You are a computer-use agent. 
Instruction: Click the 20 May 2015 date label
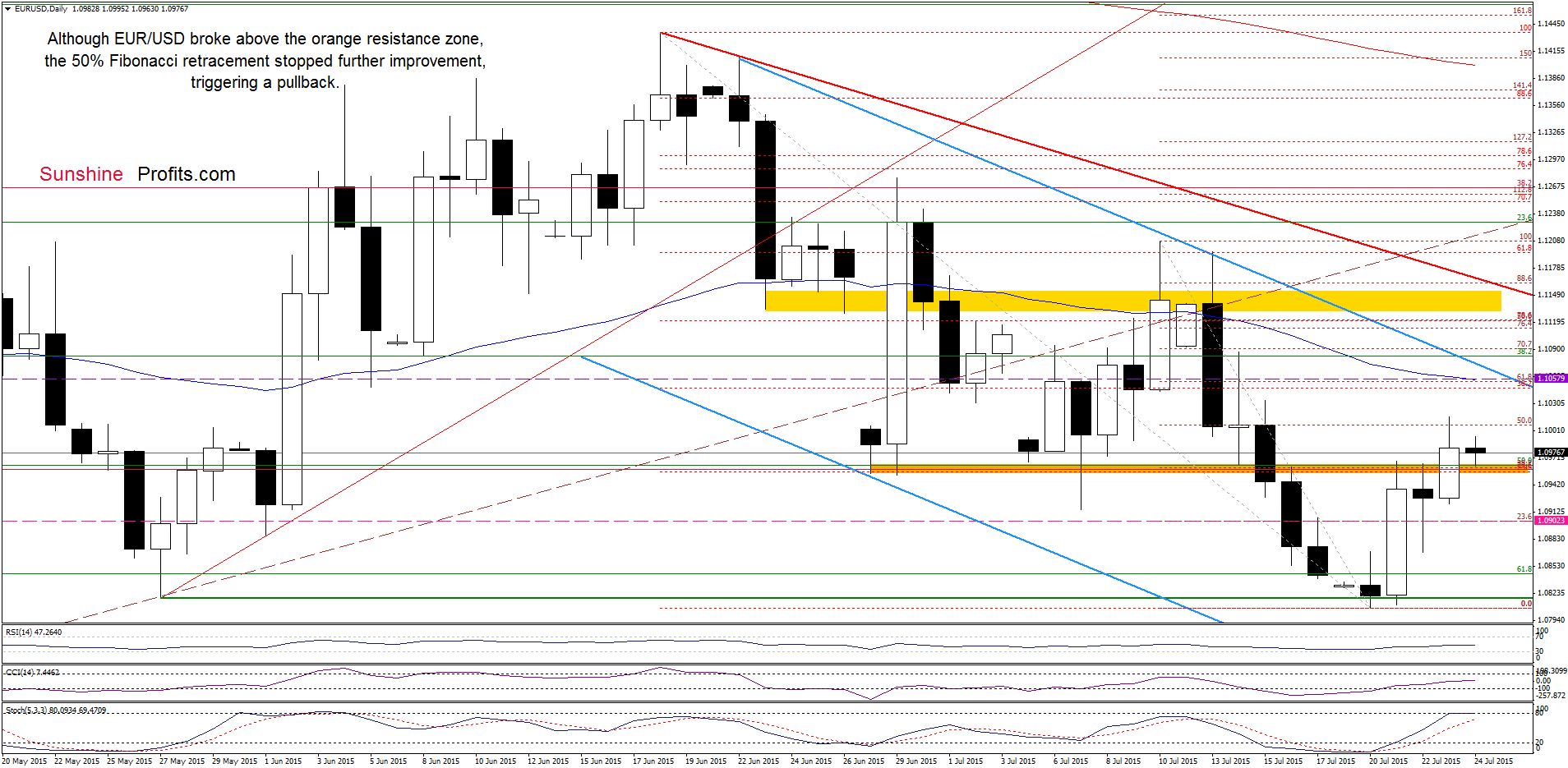point(25,761)
